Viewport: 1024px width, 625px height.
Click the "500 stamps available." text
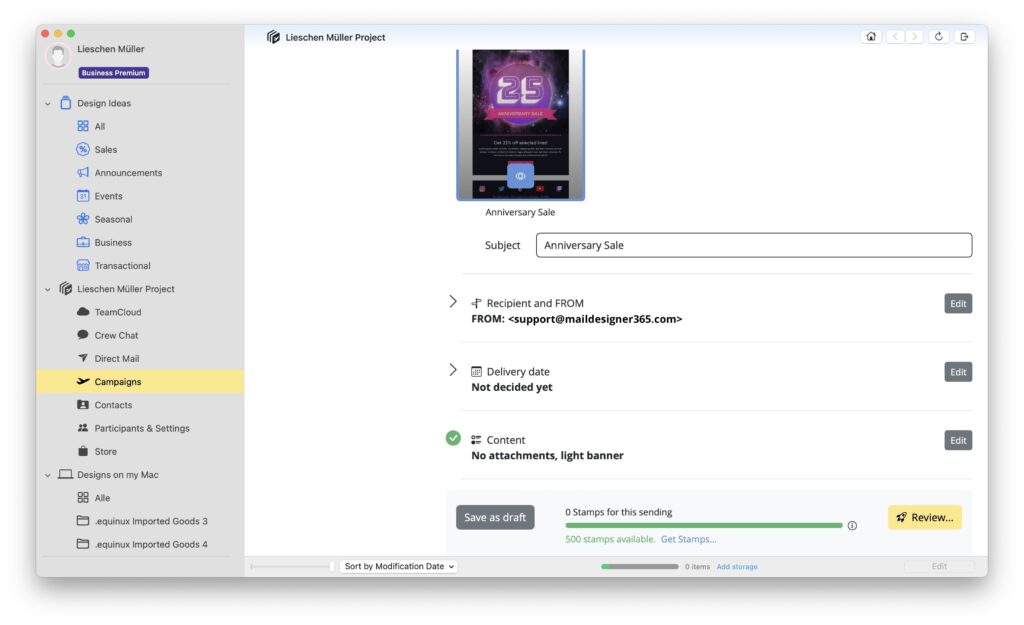(x=610, y=539)
